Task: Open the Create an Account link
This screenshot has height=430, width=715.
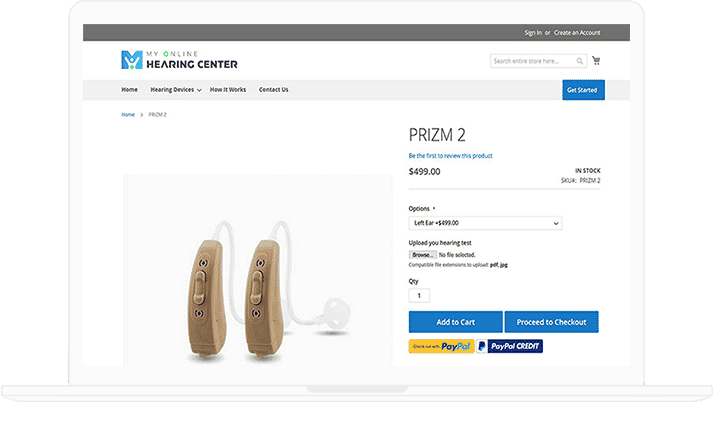Action: tap(580, 33)
